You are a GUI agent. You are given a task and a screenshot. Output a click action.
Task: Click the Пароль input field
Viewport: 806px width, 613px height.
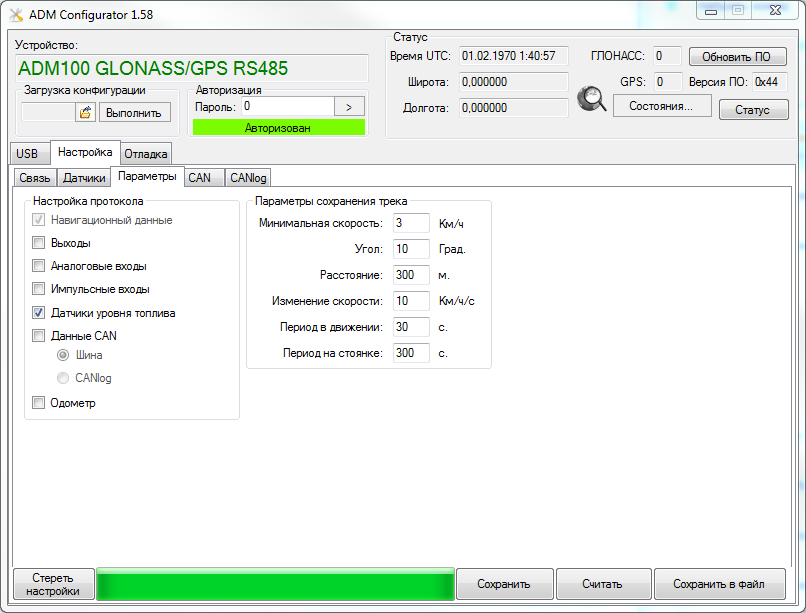pos(288,106)
